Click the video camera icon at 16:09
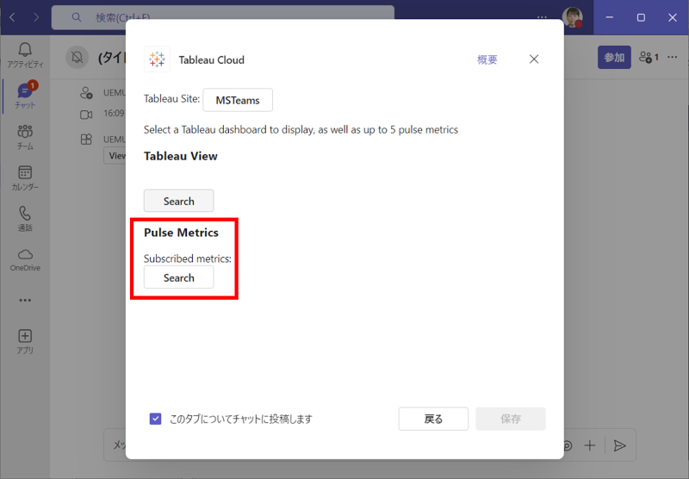 click(x=86, y=115)
